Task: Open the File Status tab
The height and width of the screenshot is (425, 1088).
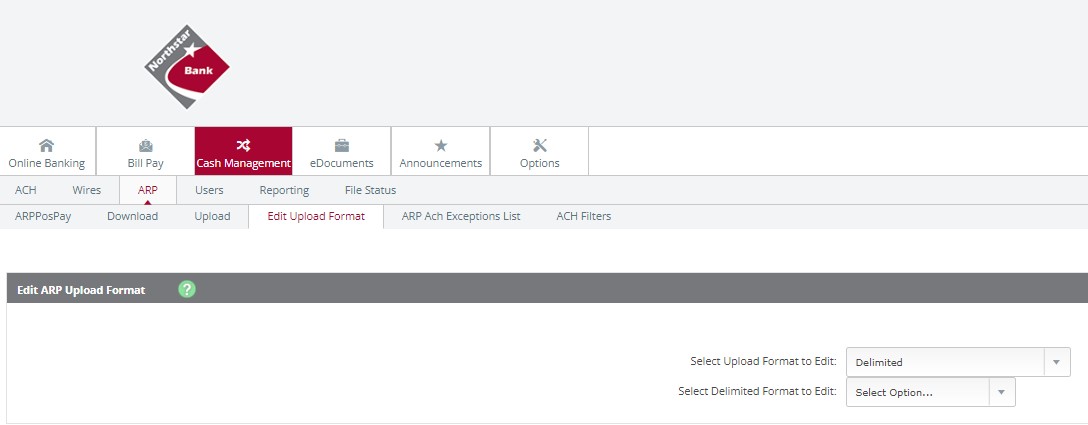Action: click(x=371, y=190)
